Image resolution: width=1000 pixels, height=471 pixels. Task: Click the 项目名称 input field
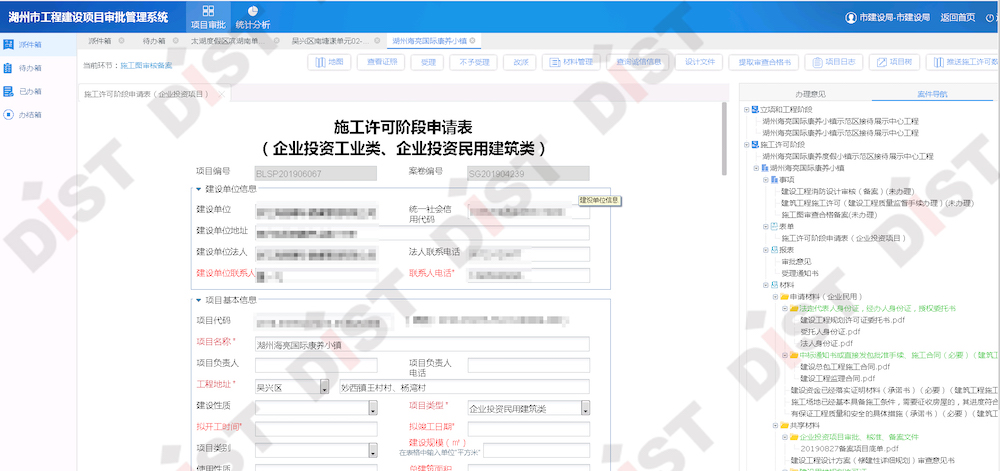[421, 344]
